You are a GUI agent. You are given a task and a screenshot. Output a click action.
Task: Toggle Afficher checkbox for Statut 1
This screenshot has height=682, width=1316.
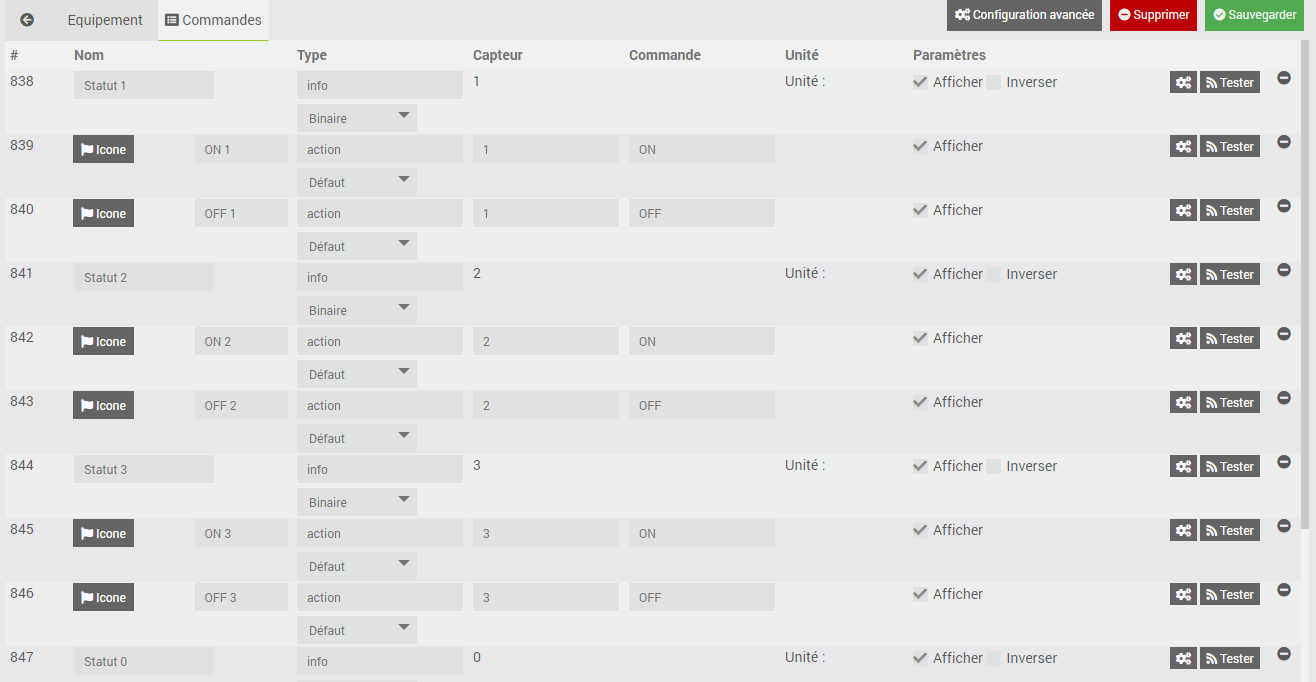(920, 82)
